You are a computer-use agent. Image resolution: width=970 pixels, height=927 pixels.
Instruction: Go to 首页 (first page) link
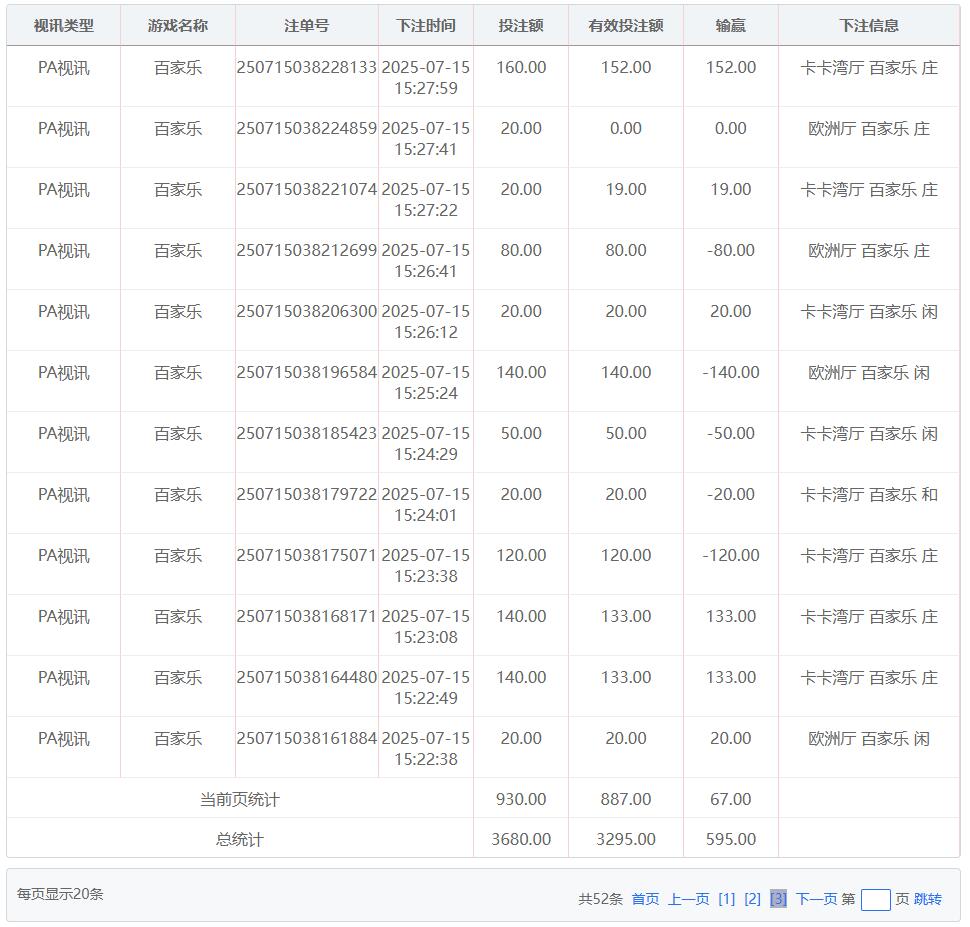click(645, 899)
